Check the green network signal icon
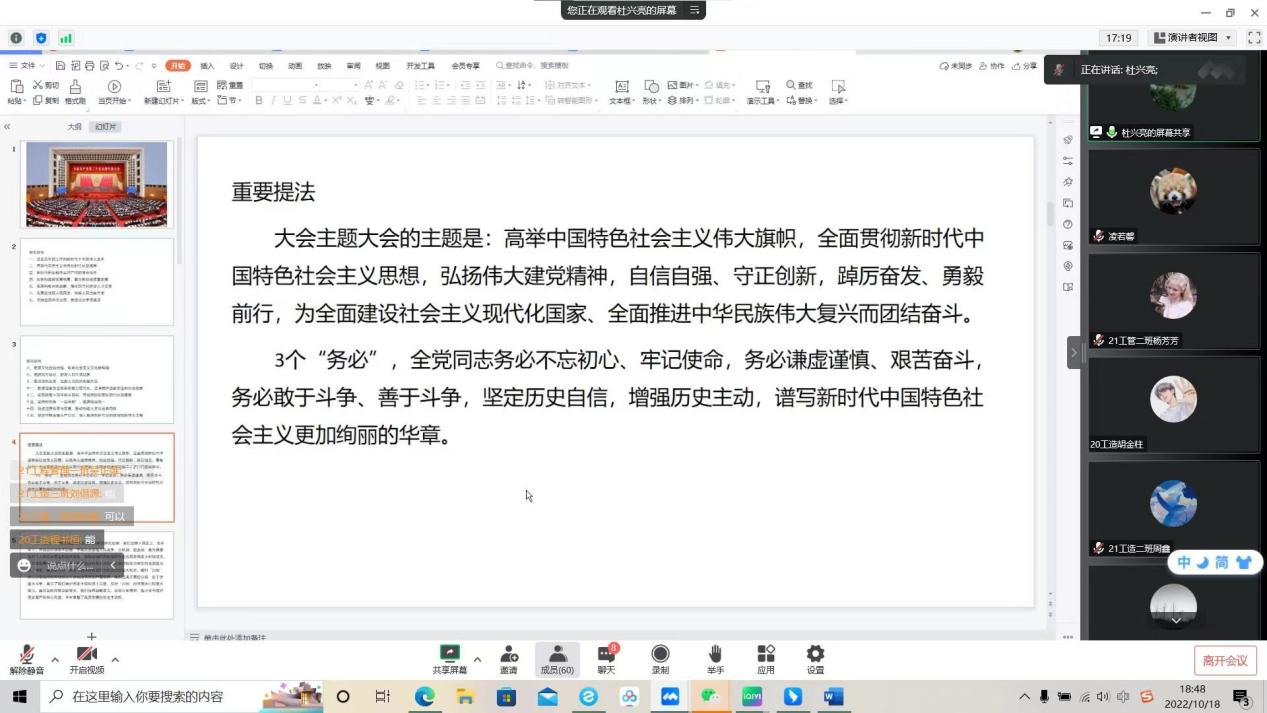The height and width of the screenshot is (713, 1267). coord(66,38)
